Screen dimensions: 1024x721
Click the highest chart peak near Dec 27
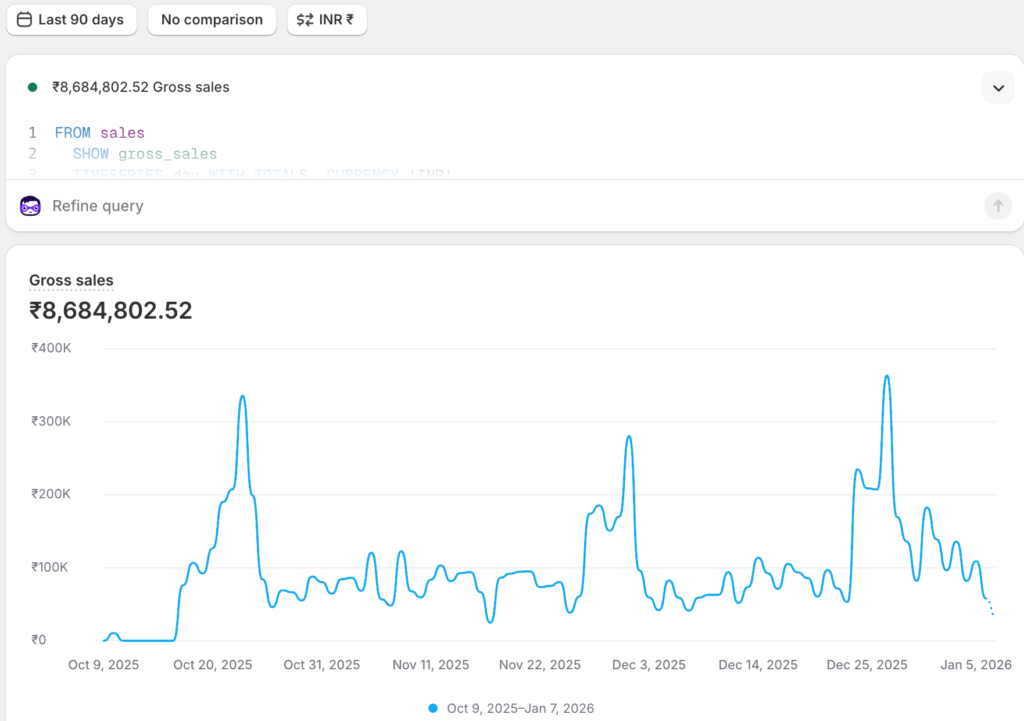(x=887, y=377)
